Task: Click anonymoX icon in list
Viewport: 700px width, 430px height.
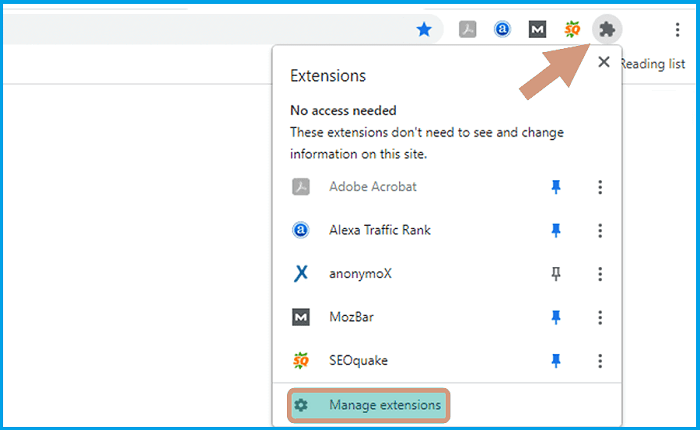Action: point(301,273)
